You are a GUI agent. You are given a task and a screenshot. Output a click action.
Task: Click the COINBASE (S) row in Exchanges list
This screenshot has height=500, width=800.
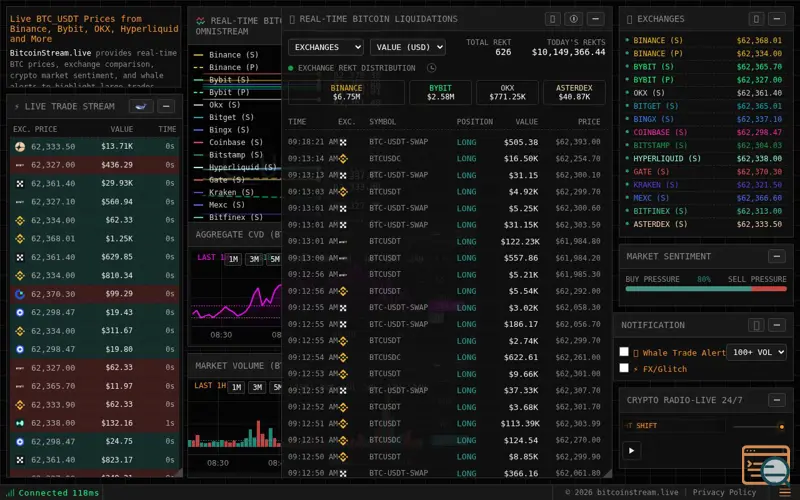[x=705, y=132]
